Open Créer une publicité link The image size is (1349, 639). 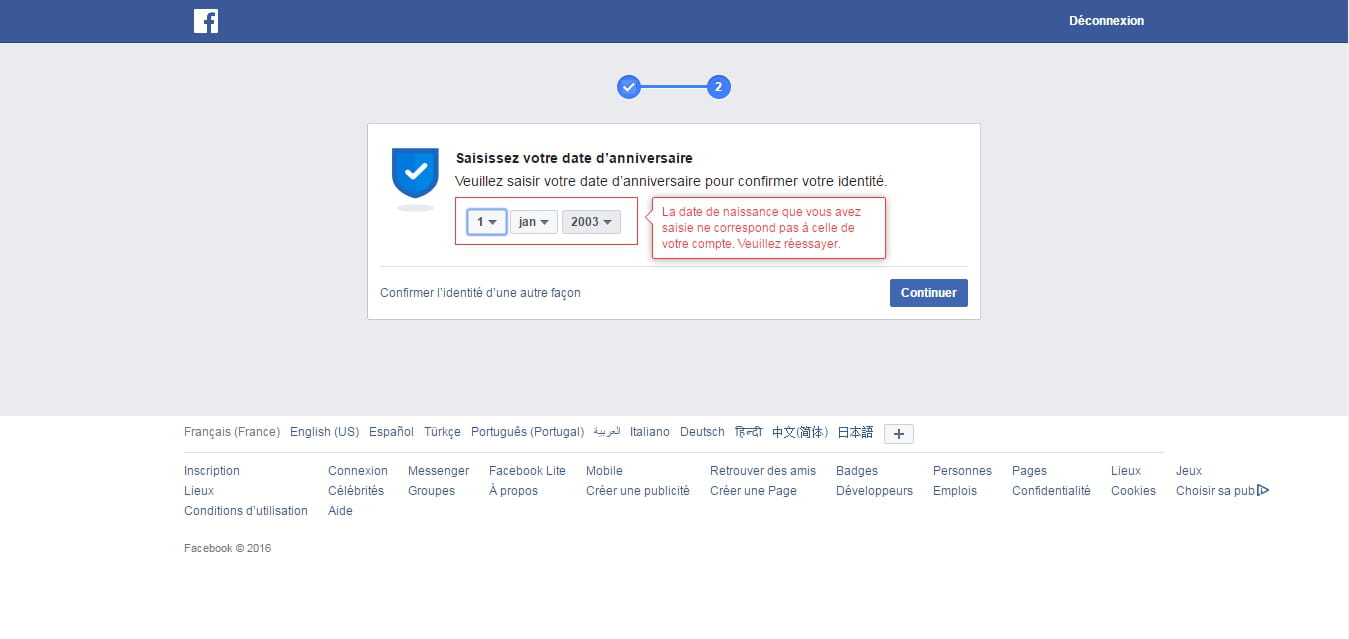coord(638,491)
